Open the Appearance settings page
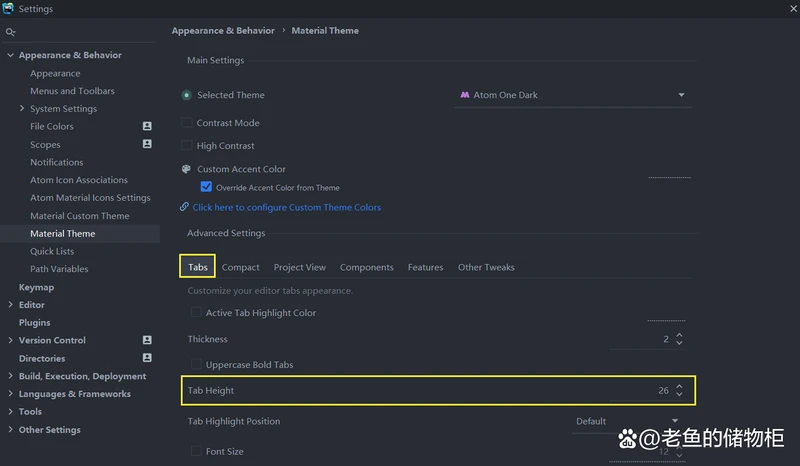 55,73
